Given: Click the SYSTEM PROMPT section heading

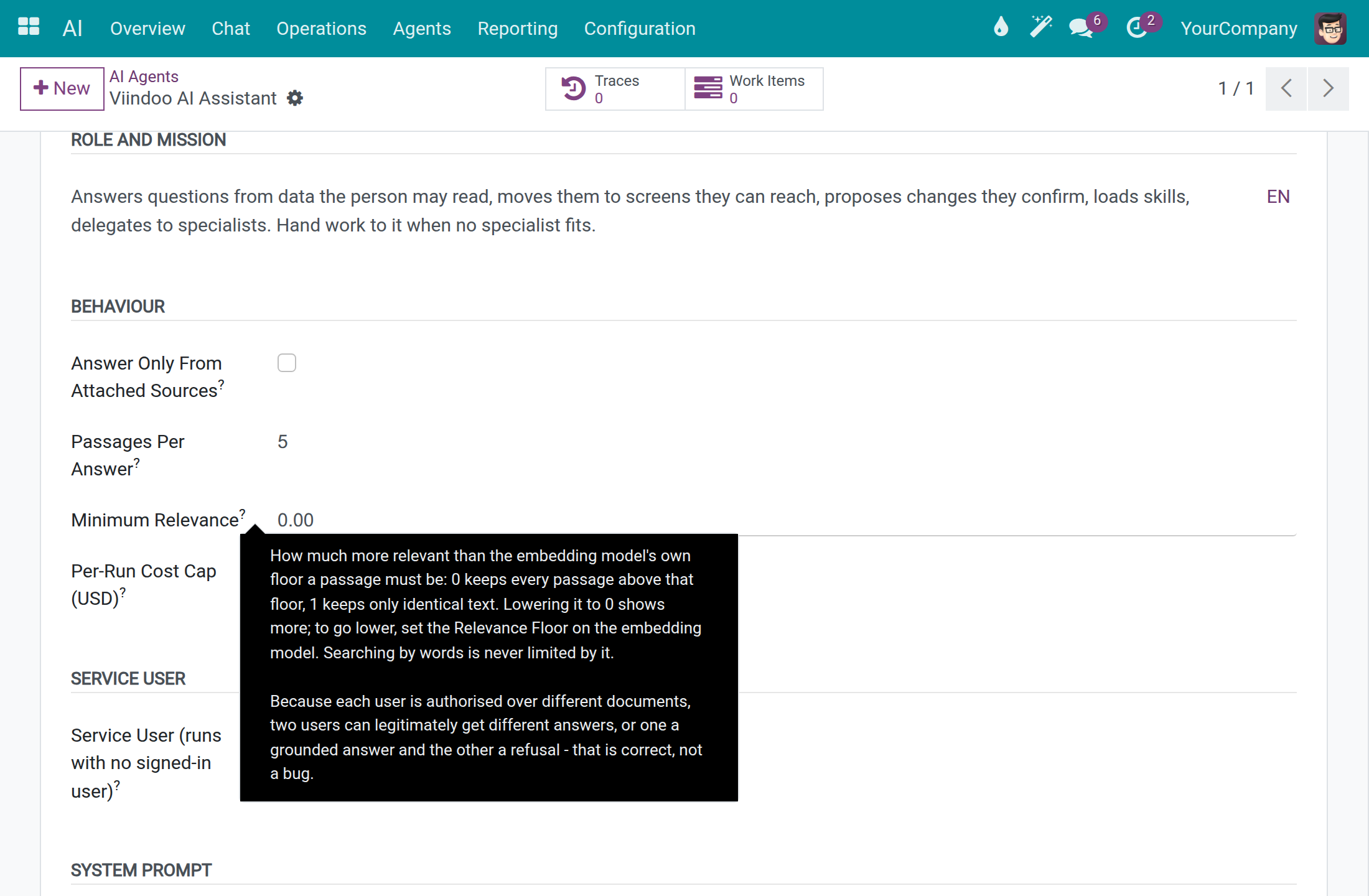Looking at the screenshot, I should coord(141,870).
